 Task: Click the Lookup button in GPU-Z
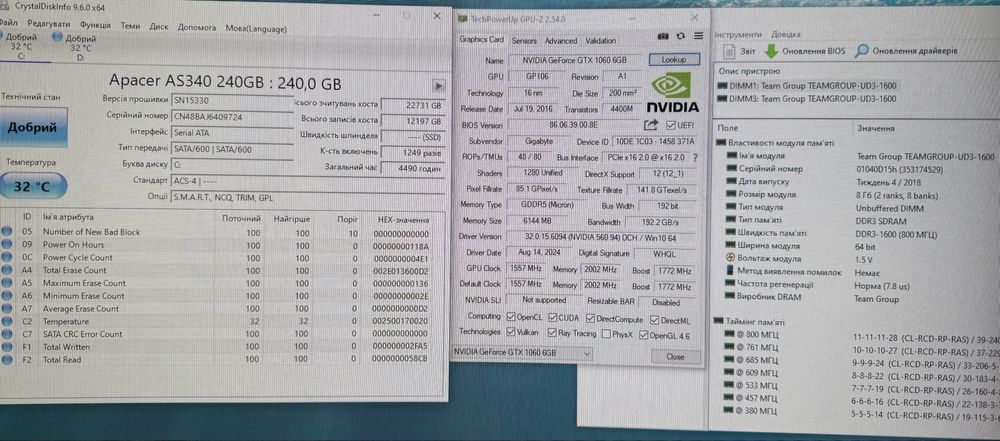[674, 59]
